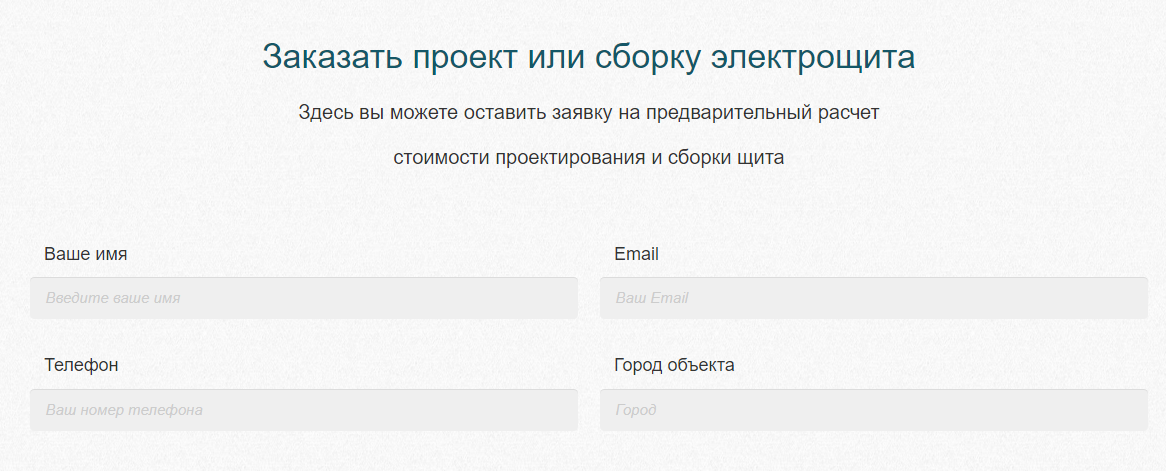Click the 'Телефон' field label

tap(81, 365)
